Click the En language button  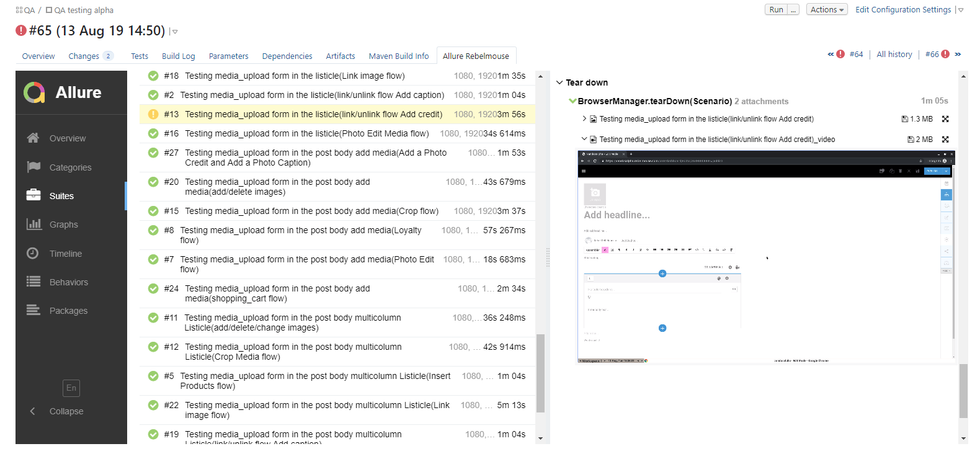(71, 387)
